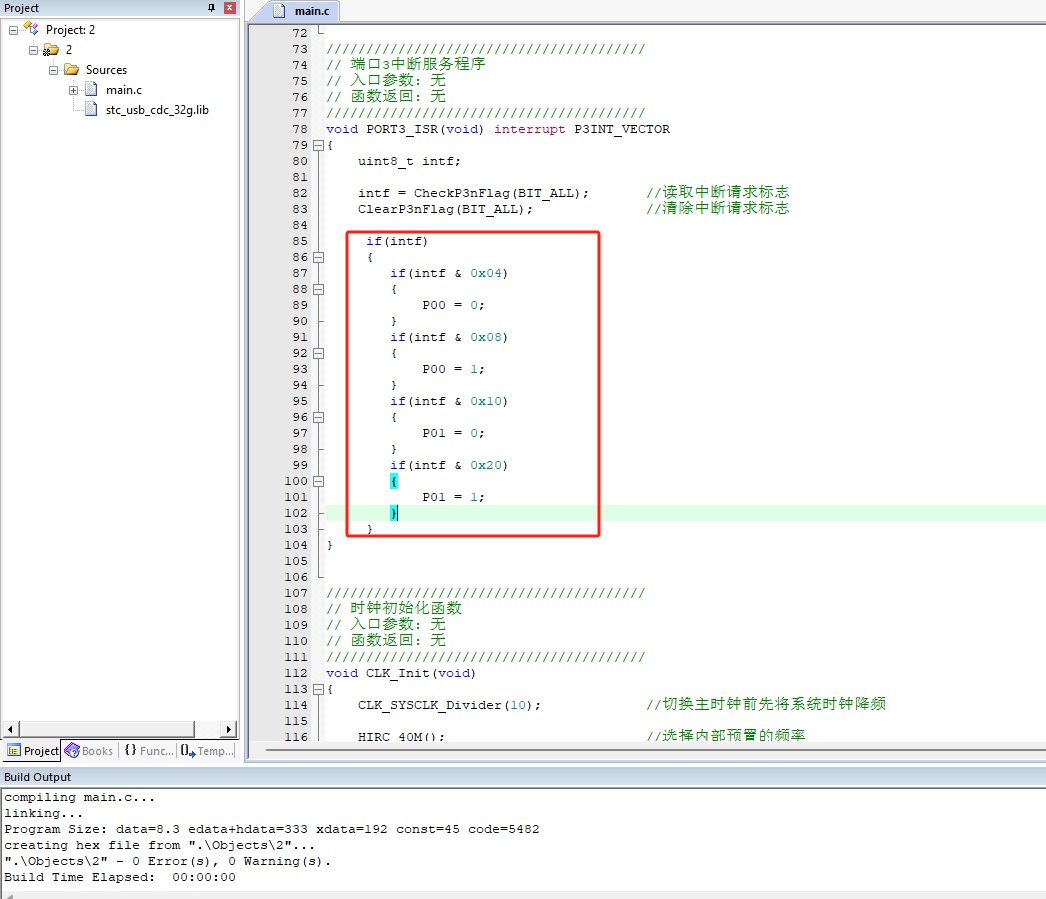Click the 'if(intf & 0x20)' condition

point(449,466)
